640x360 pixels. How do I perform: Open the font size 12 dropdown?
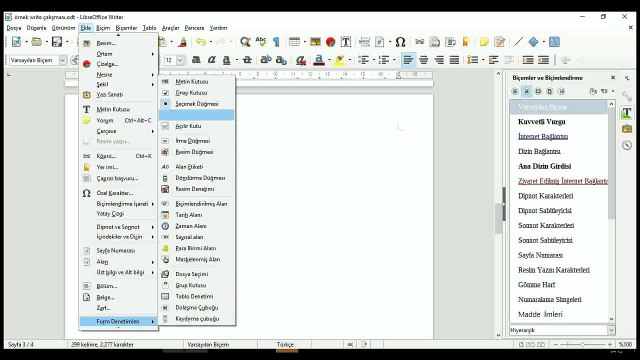180,60
